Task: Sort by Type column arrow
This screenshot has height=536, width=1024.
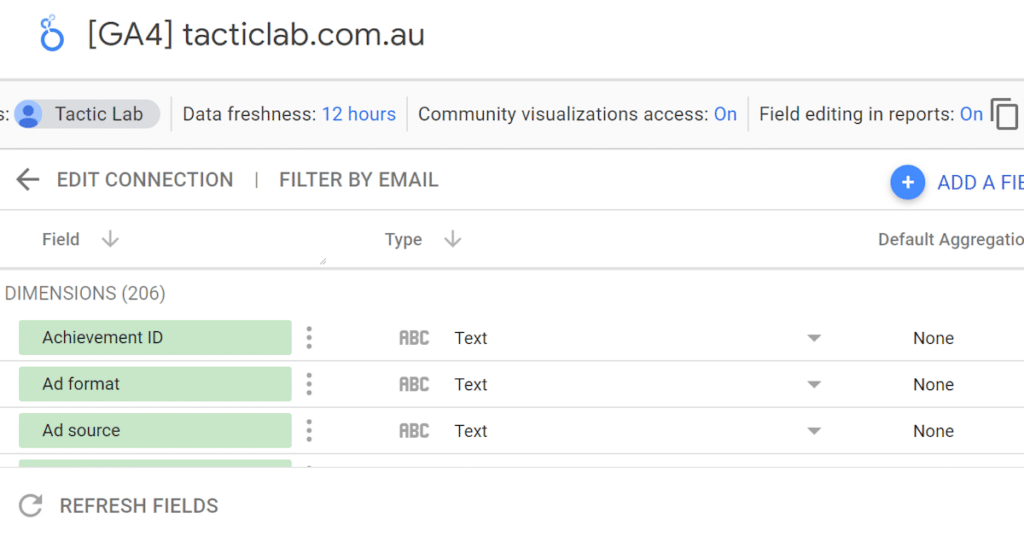Action: (x=452, y=240)
